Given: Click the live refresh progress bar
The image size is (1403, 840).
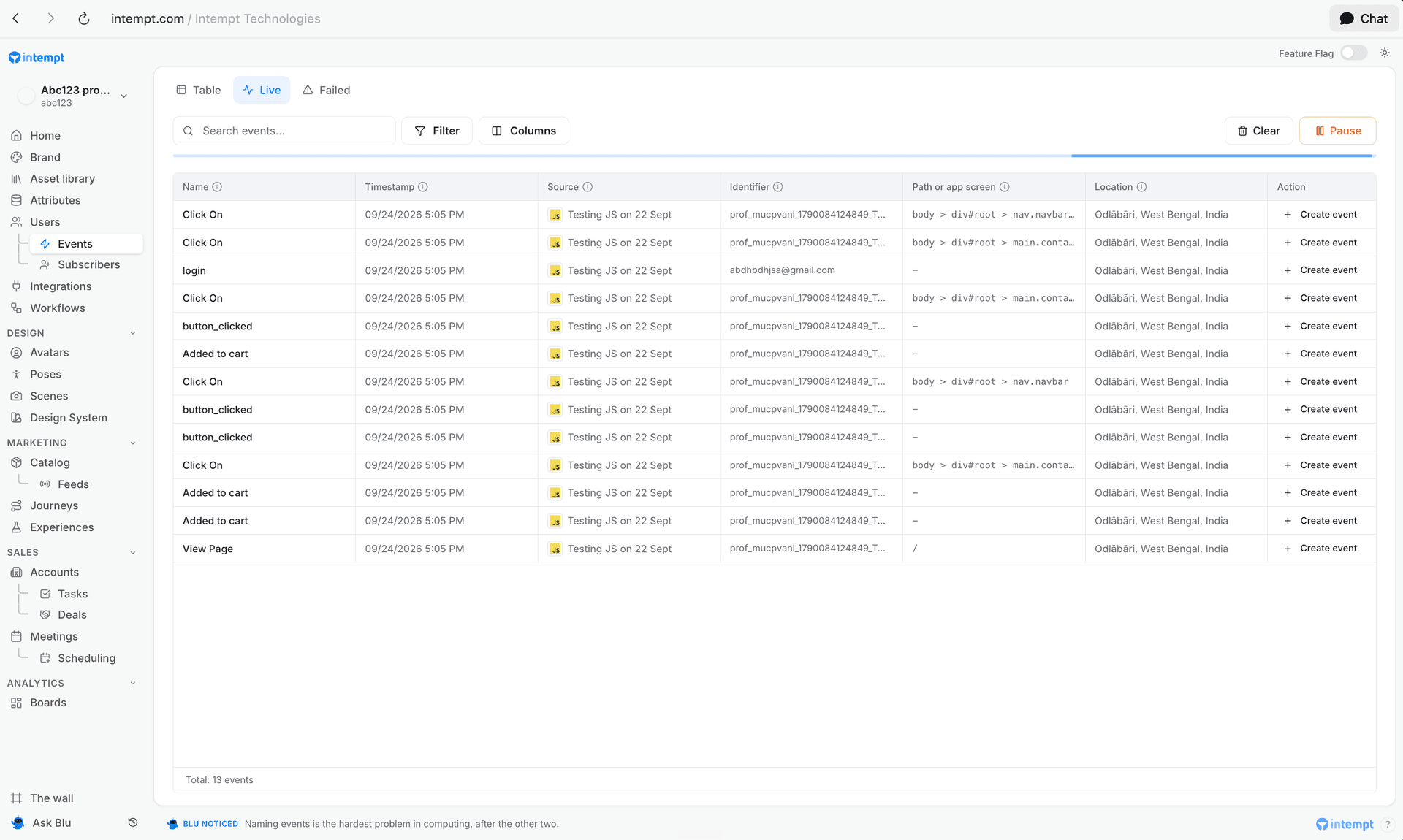Looking at the screenshot, I should pos(775,156).
